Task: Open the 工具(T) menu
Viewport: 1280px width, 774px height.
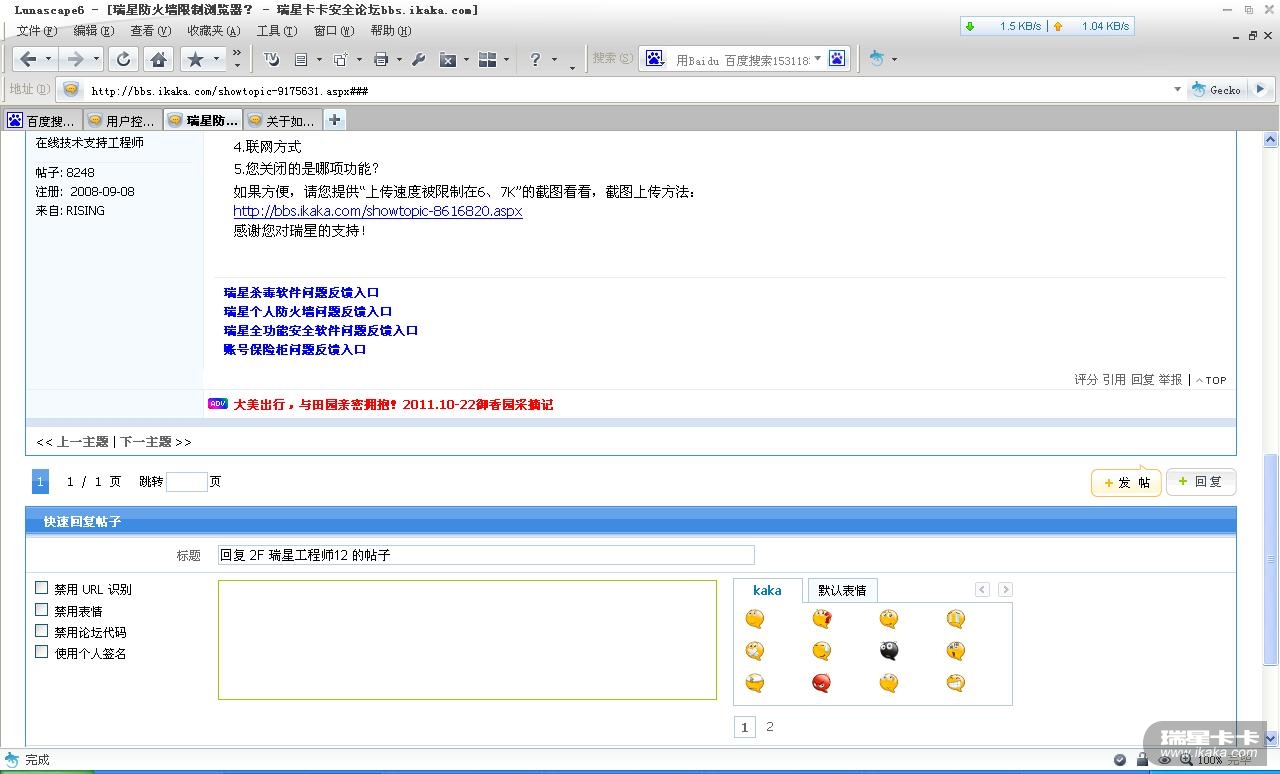Action: pyautogui.click(x=277, y=31)
